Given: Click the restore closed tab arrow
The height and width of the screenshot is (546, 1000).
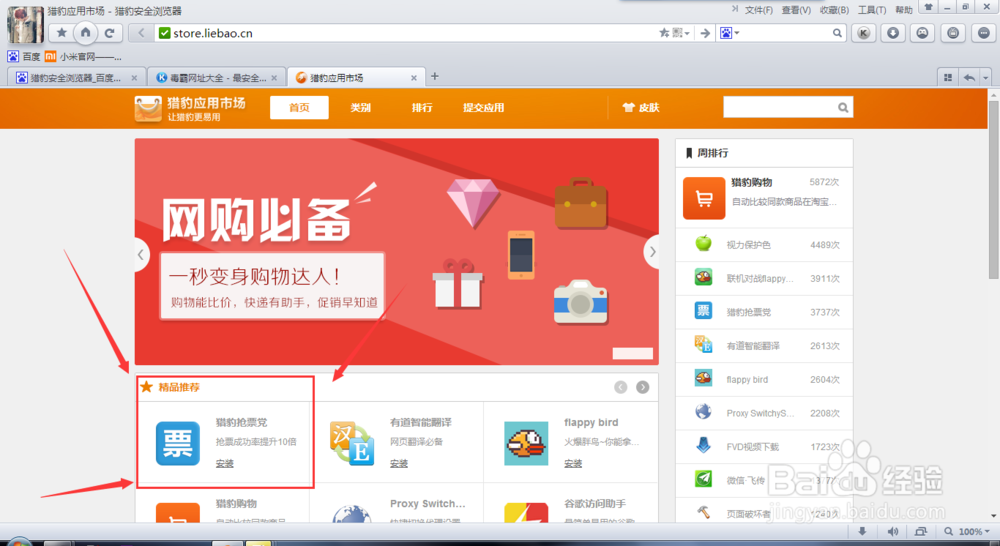Looking at the screenshot, I should click(x=969, y=77).
